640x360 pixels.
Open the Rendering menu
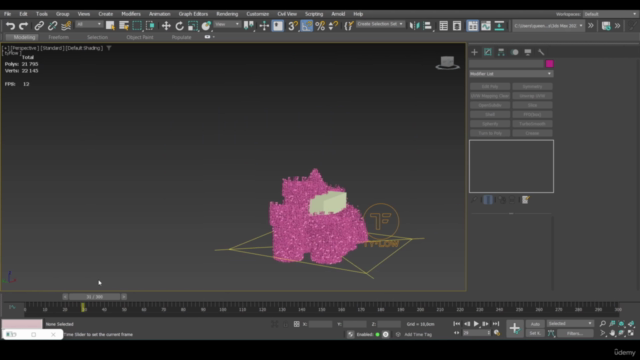(x=227, y=14)
